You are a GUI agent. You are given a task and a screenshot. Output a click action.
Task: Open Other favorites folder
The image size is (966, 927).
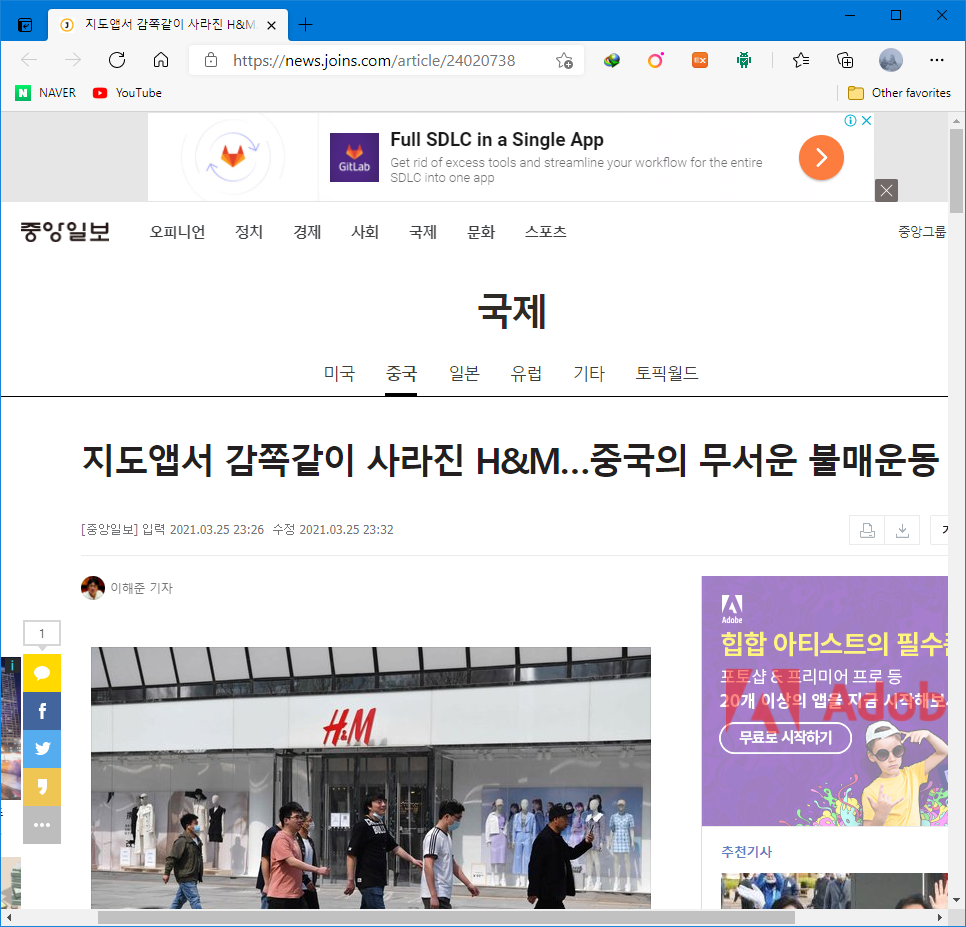coord(899,93)
